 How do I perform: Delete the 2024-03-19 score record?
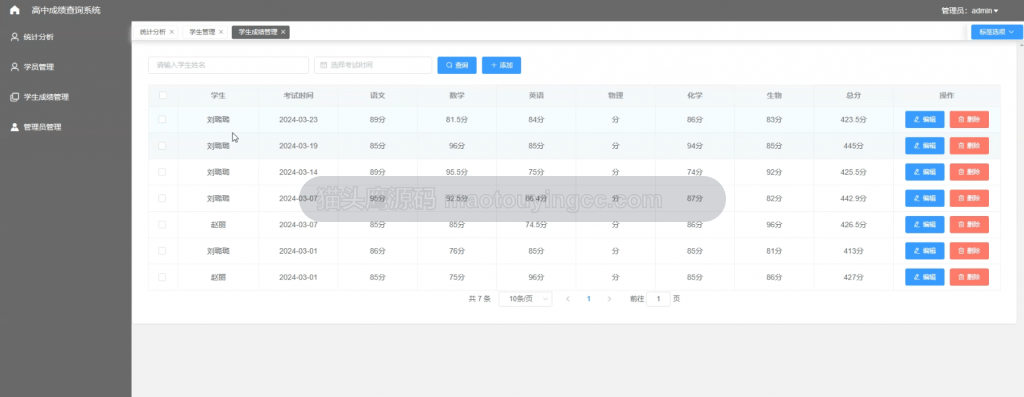tap(969, 146)
